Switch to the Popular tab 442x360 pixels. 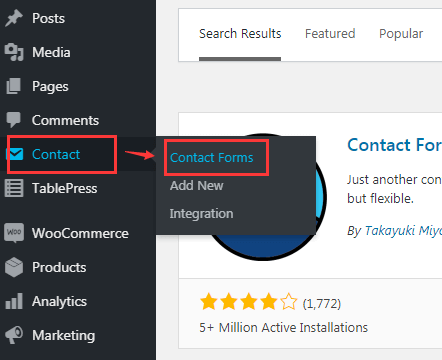(x=401, y=34)
